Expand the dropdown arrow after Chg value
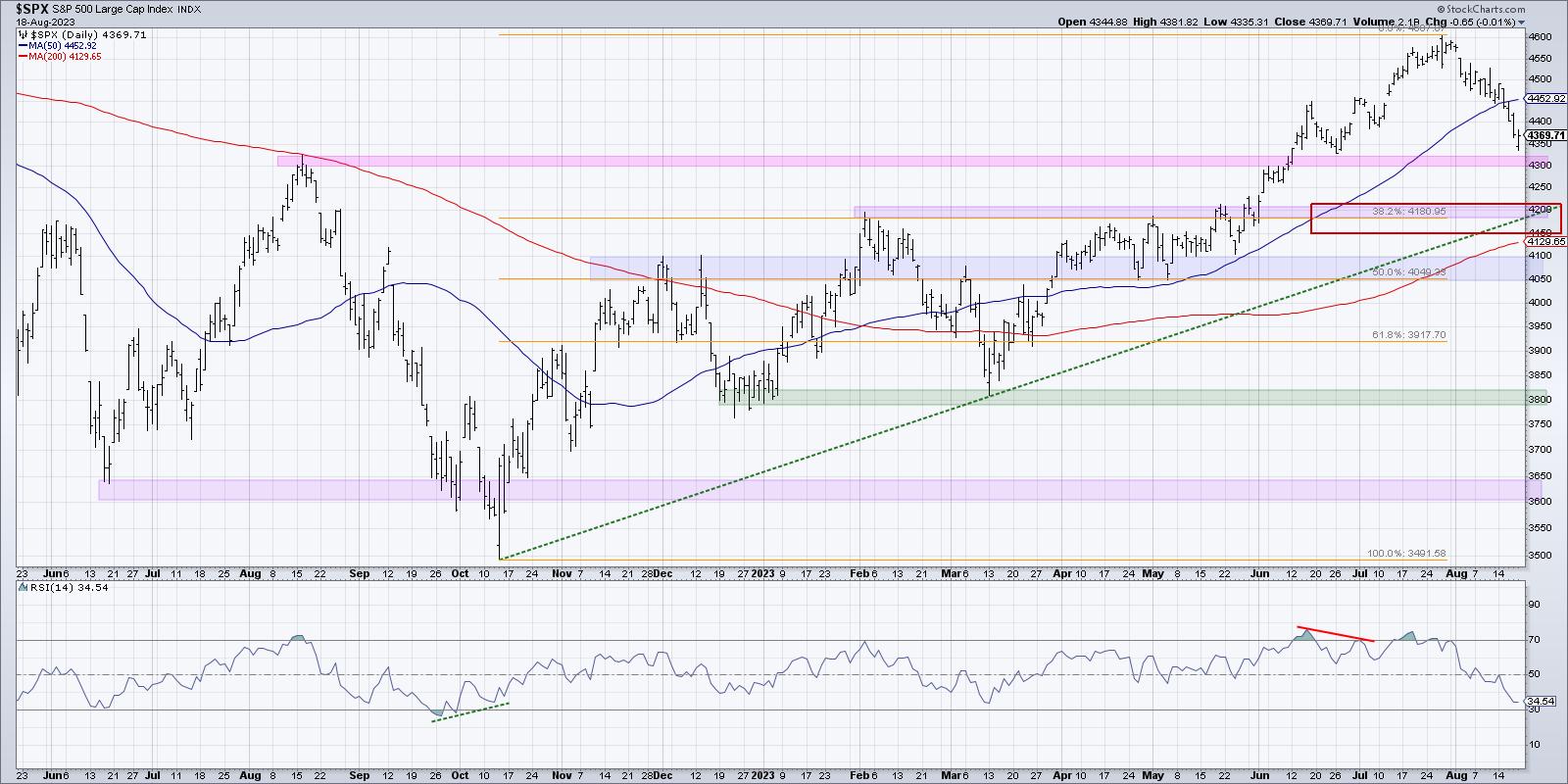This screenshot has width=1568, height=784. [1522, 22]
